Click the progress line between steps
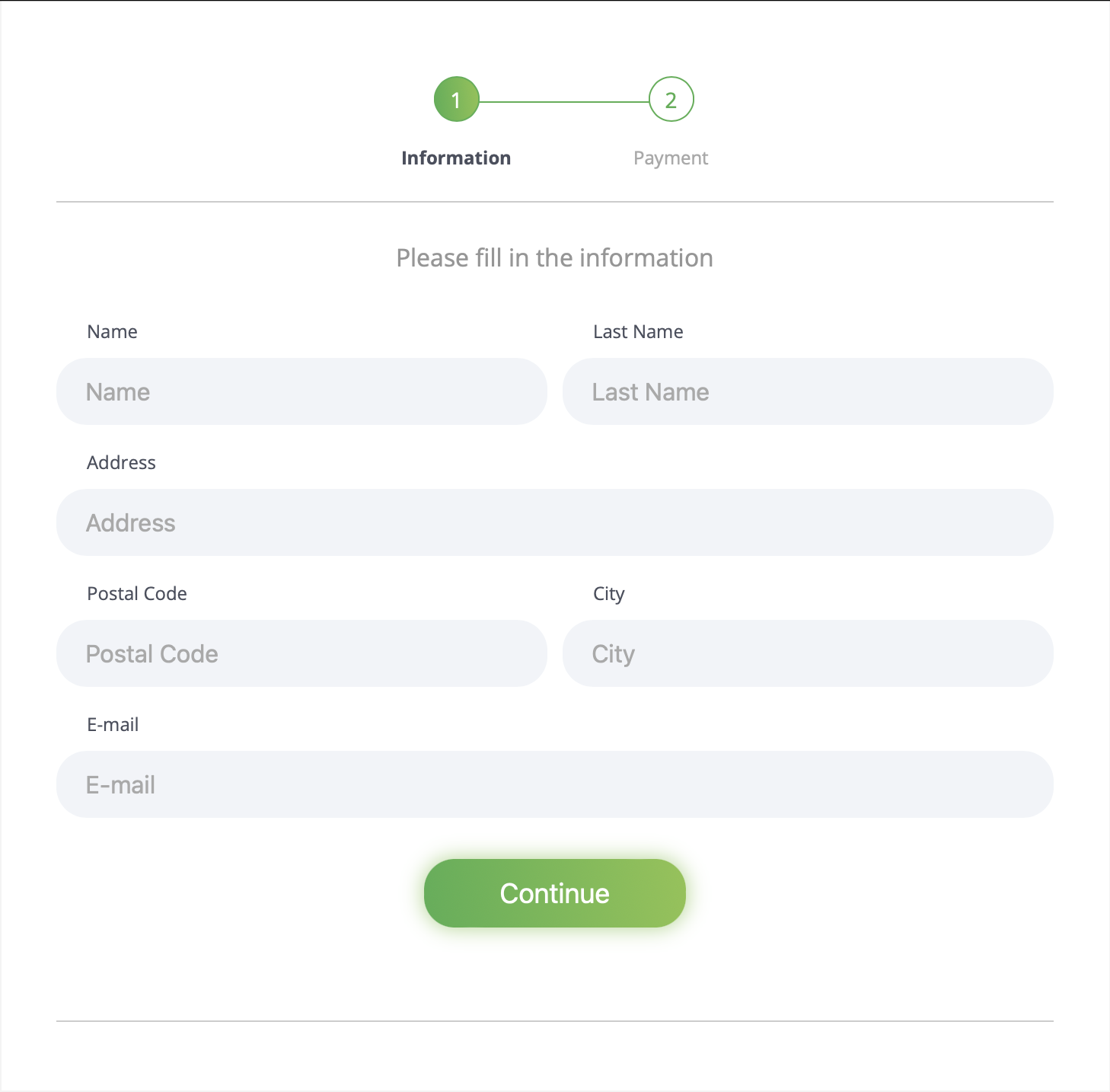This screenshot has width=1110, height=1092. point(563,101)
